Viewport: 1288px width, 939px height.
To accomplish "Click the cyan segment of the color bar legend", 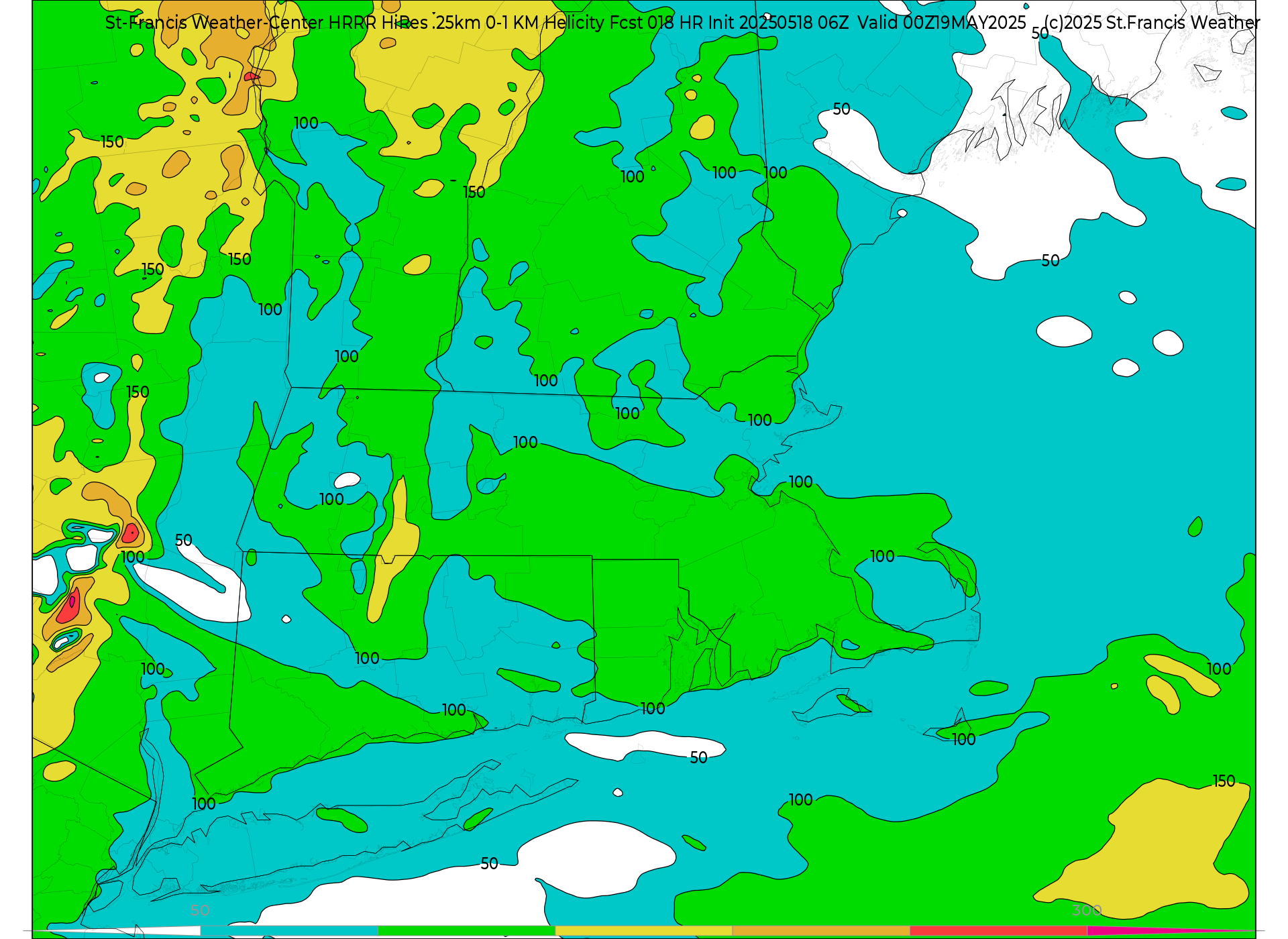I will pos(289,931).
